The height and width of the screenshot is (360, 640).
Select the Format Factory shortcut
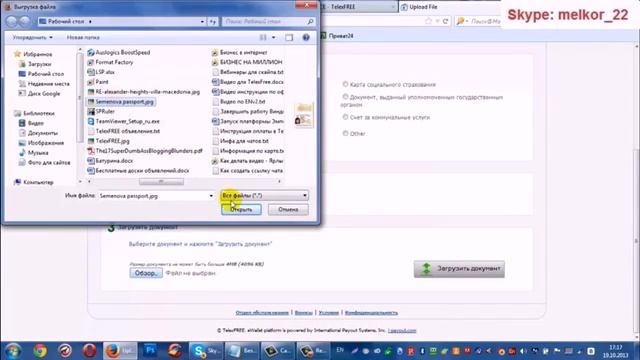(x=114, y=62)
